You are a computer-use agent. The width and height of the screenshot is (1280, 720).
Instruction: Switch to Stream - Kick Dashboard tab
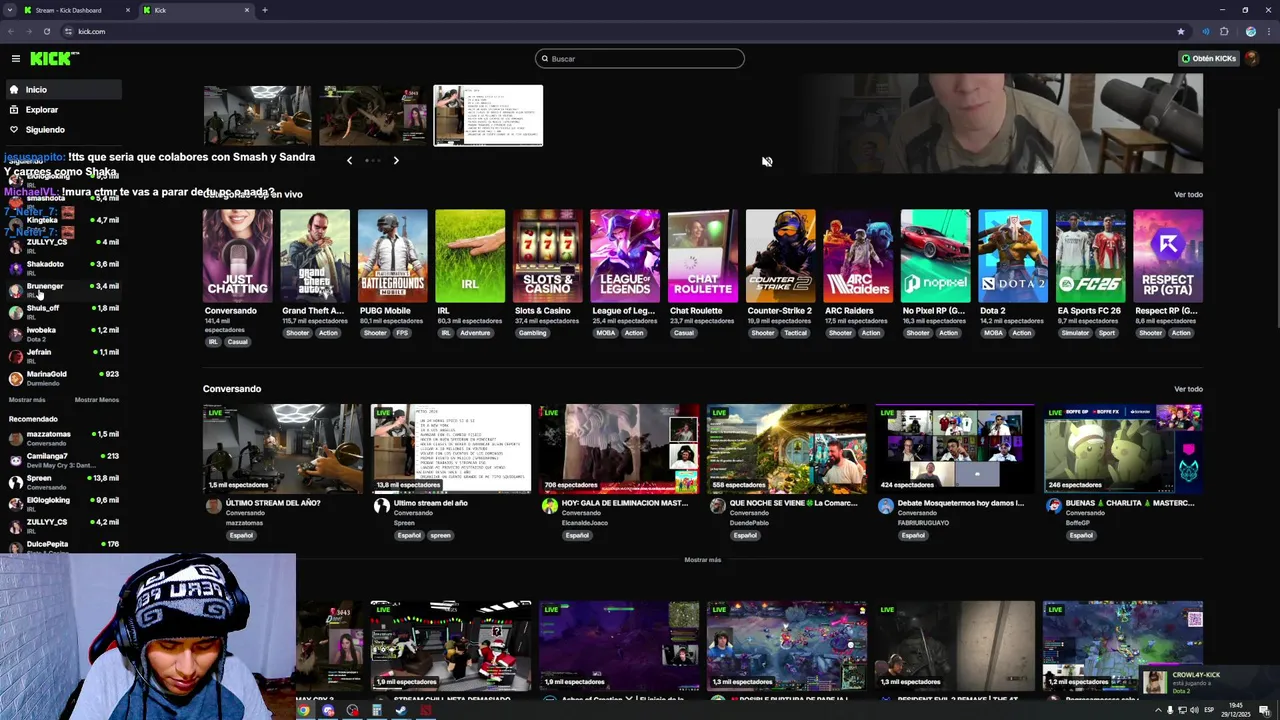(x=76, y=10)
